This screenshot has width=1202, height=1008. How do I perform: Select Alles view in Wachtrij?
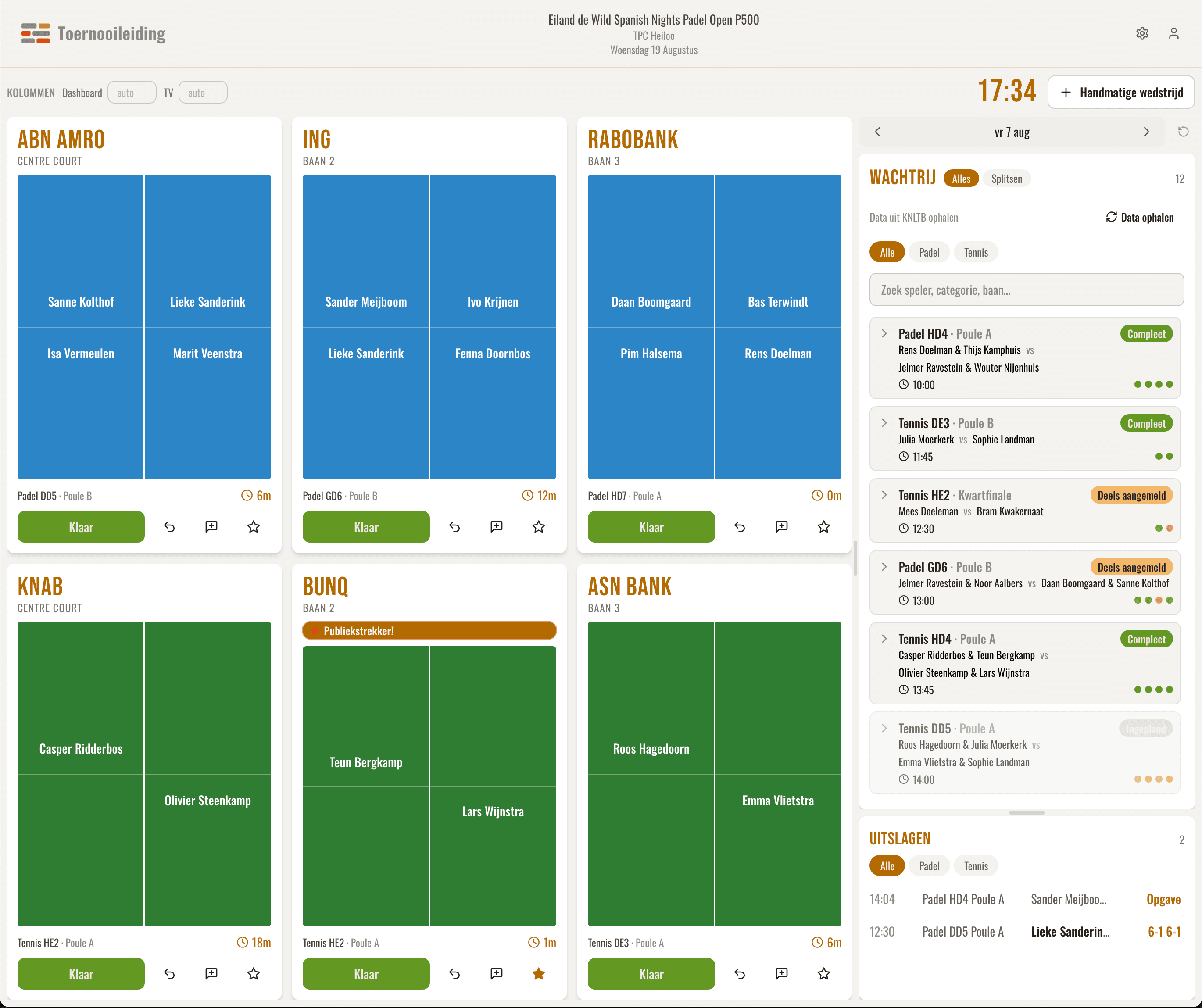(x=961, y=179)
